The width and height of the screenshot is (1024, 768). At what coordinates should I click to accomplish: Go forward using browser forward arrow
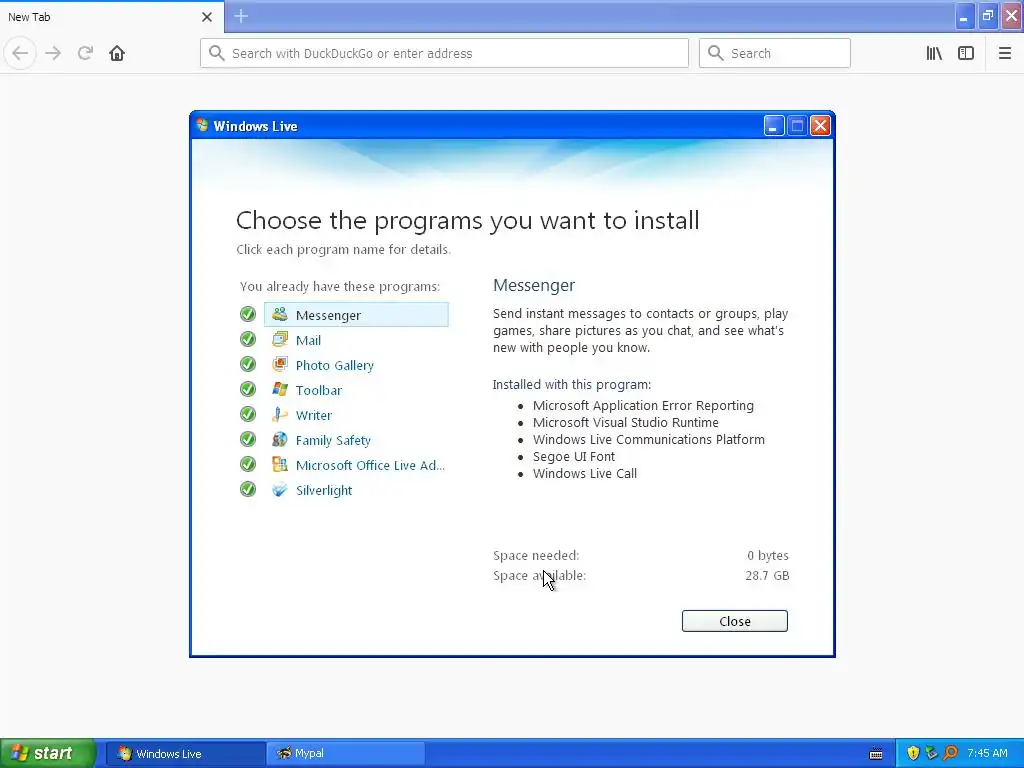click(x=53, y=53)
